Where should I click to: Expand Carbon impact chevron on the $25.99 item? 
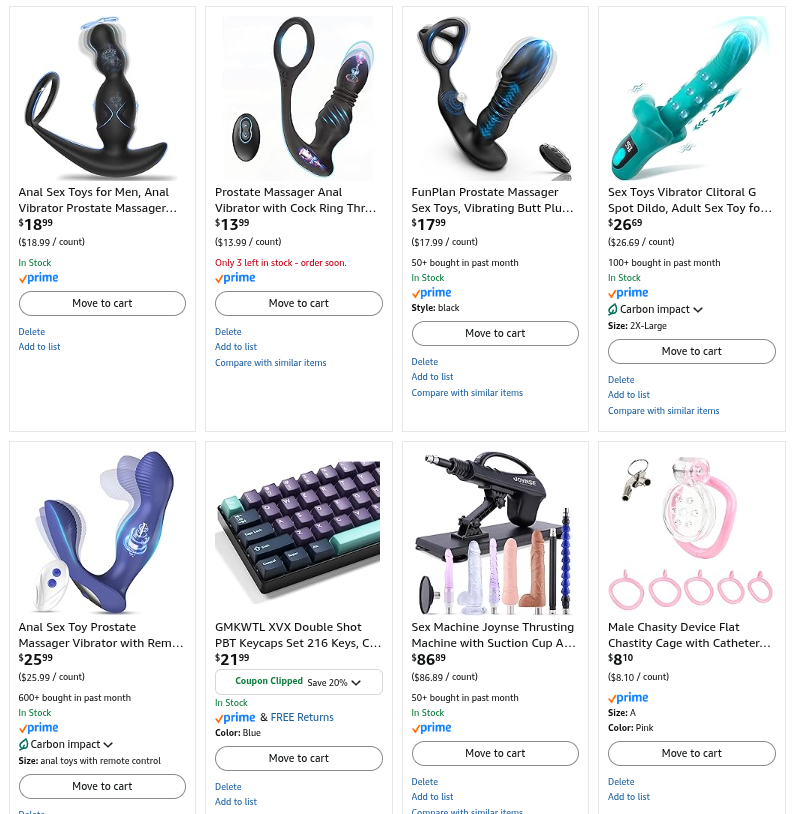(x=108, y=745)
